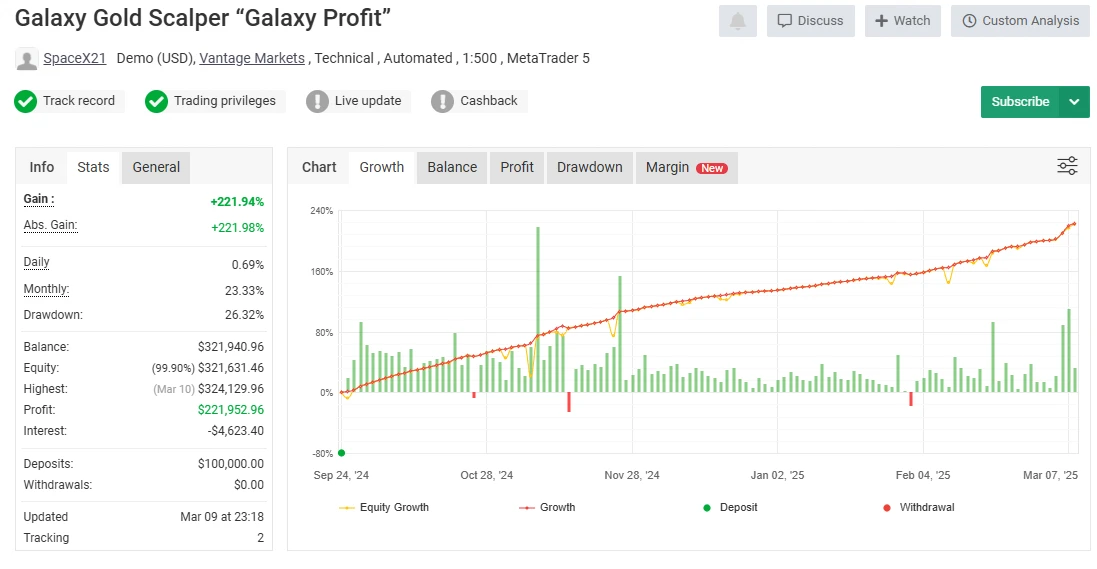Click the green deposit dot on chart
Image resolution: width=1097 pixels, height=569 pixels.
click(341, 453)
